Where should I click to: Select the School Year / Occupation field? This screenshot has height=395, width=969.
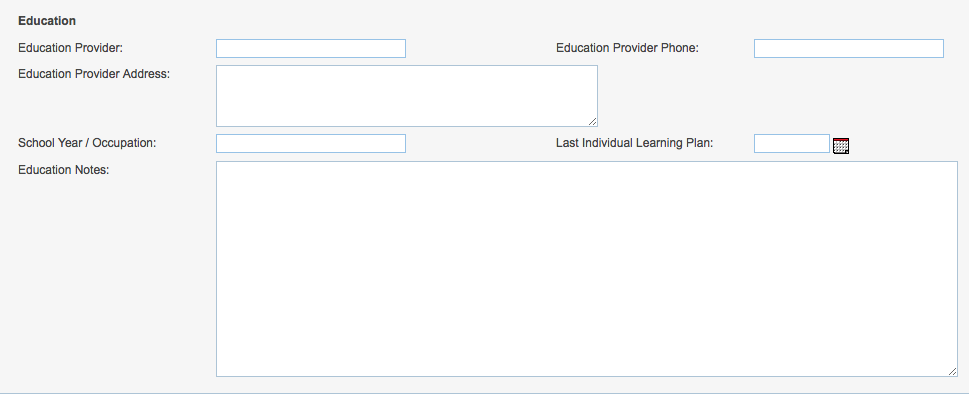click(311, 143)
